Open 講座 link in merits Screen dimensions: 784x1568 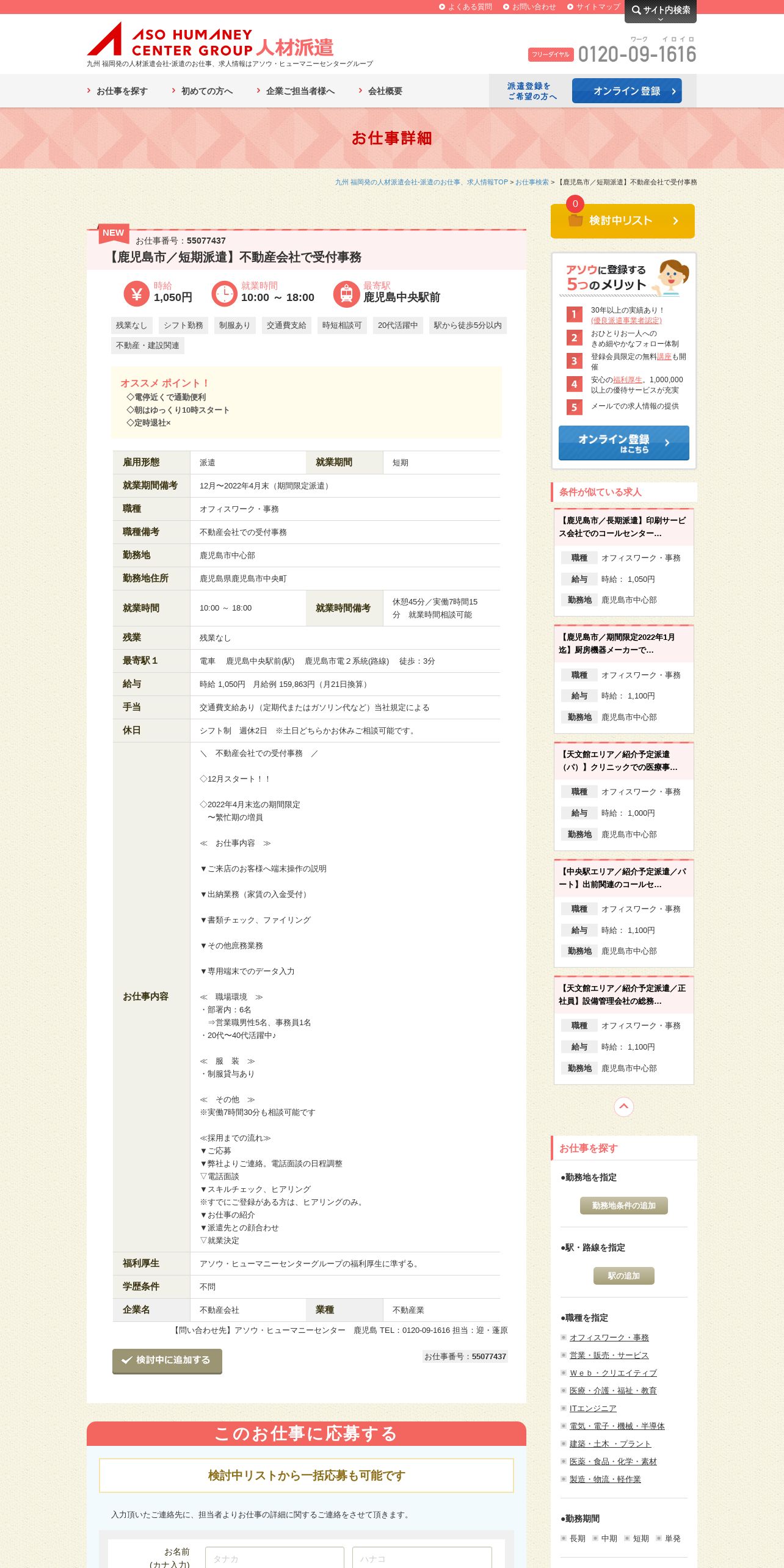coord(664,357)
